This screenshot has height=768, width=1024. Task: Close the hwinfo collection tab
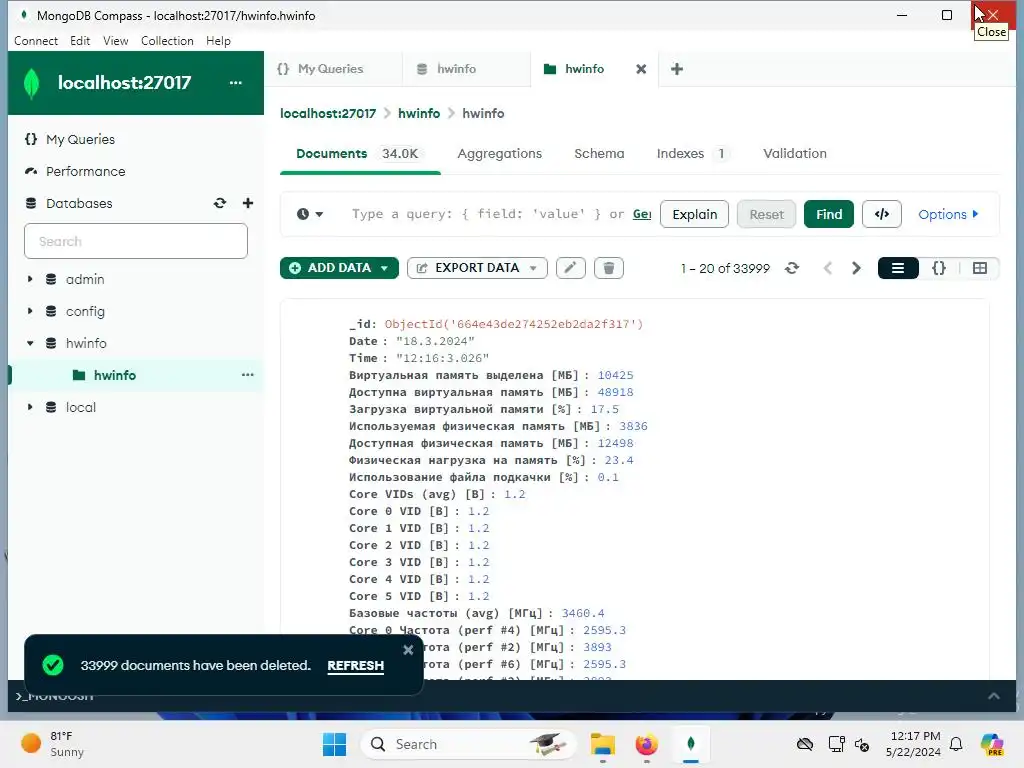point(641,69)
